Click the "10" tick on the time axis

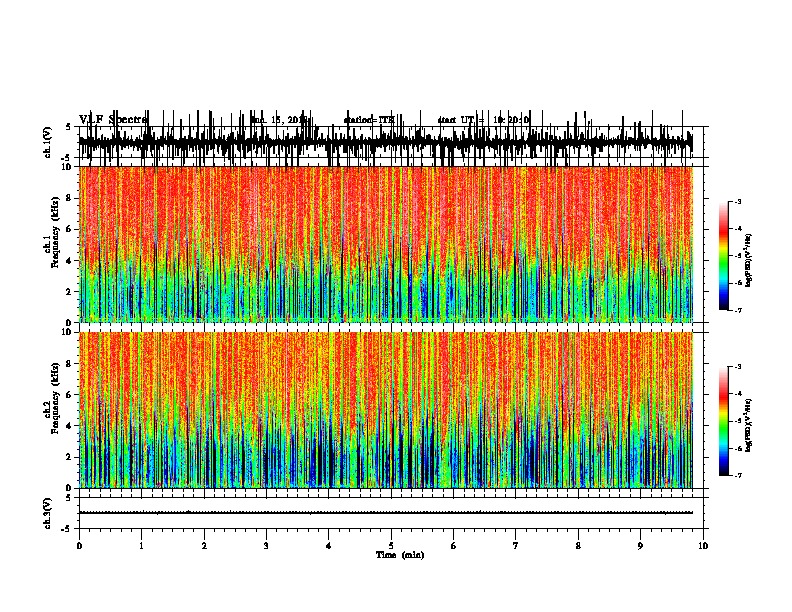703,545
